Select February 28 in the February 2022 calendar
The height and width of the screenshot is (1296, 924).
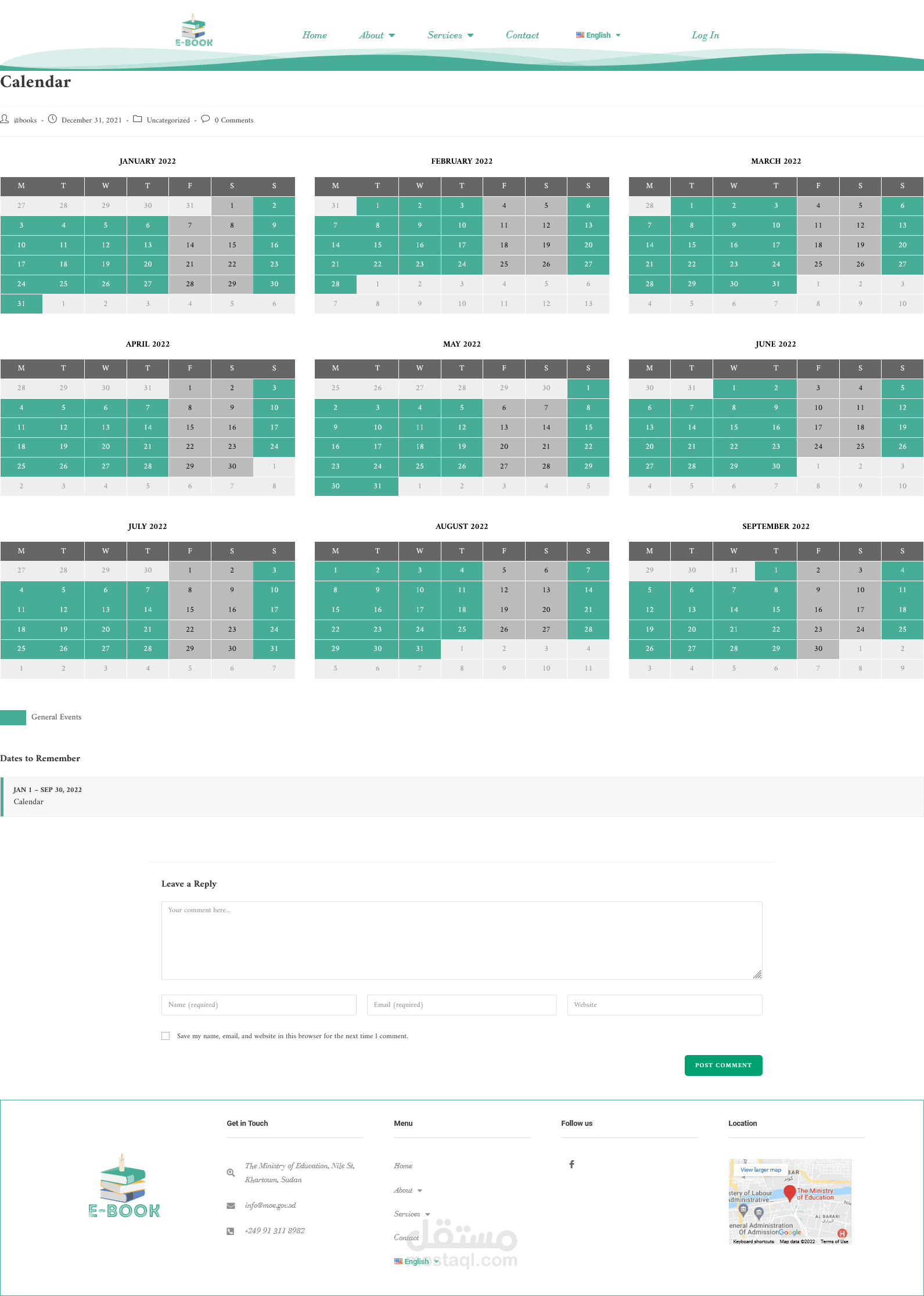pyautogui.click(x=336, y=284)
